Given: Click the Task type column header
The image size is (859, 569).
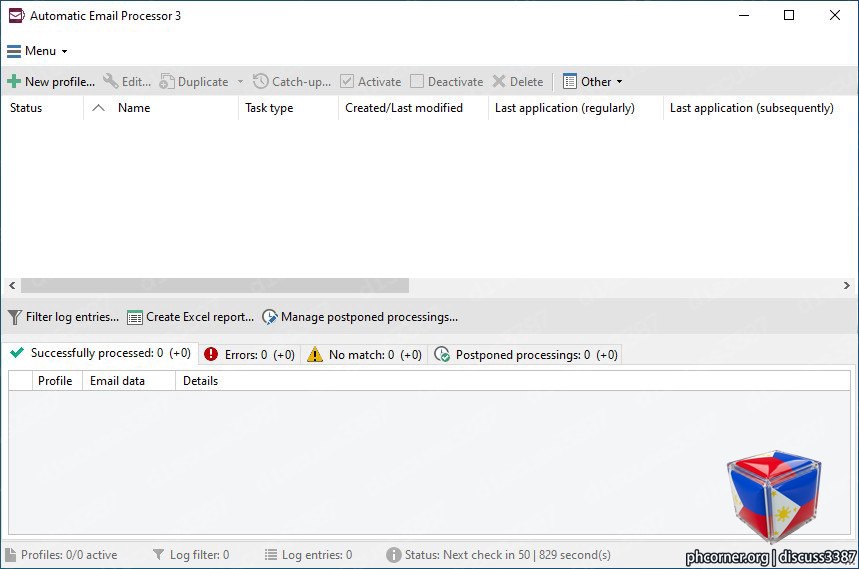Looking at the screenshot, I should 289,108.
